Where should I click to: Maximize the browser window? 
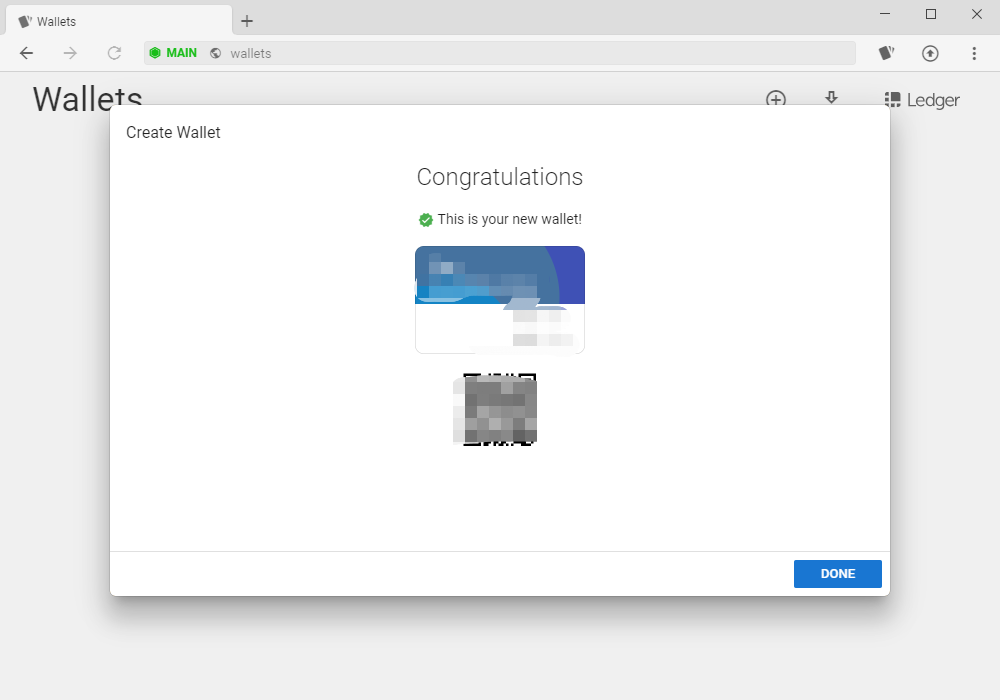[931, 14]
